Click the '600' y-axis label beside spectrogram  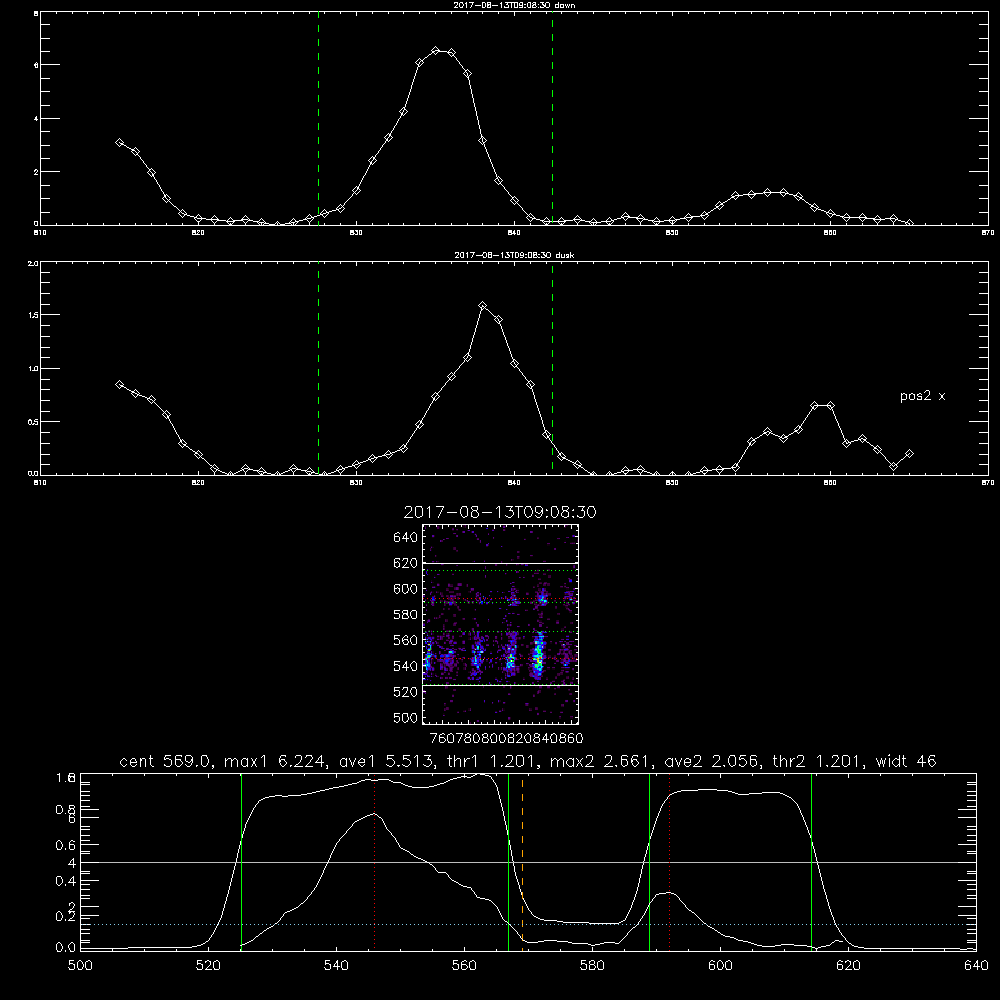click(x=406, y=589)
